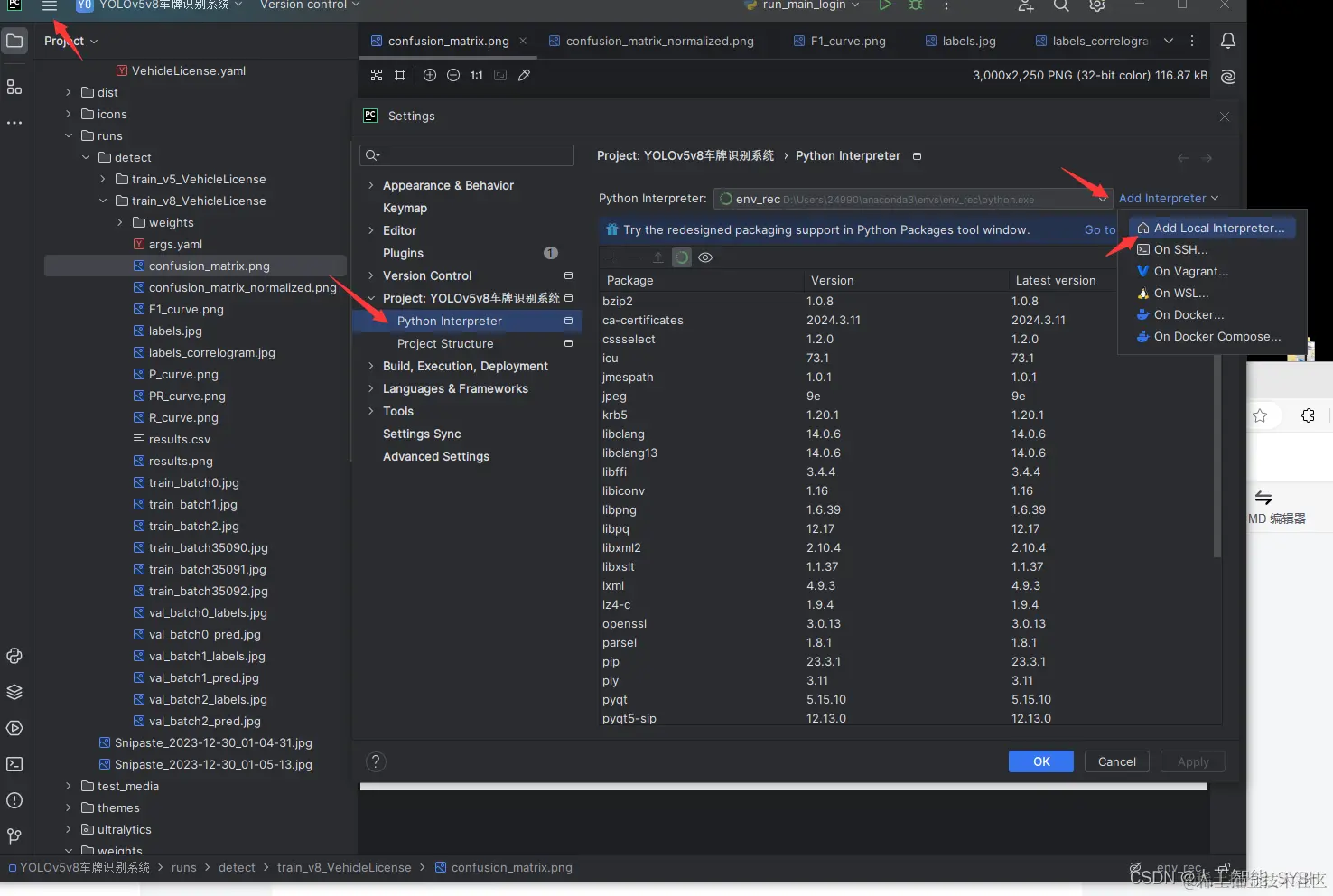Toggle the chessboard transparency background
The image size is (1333, 896).
(377, 75)
